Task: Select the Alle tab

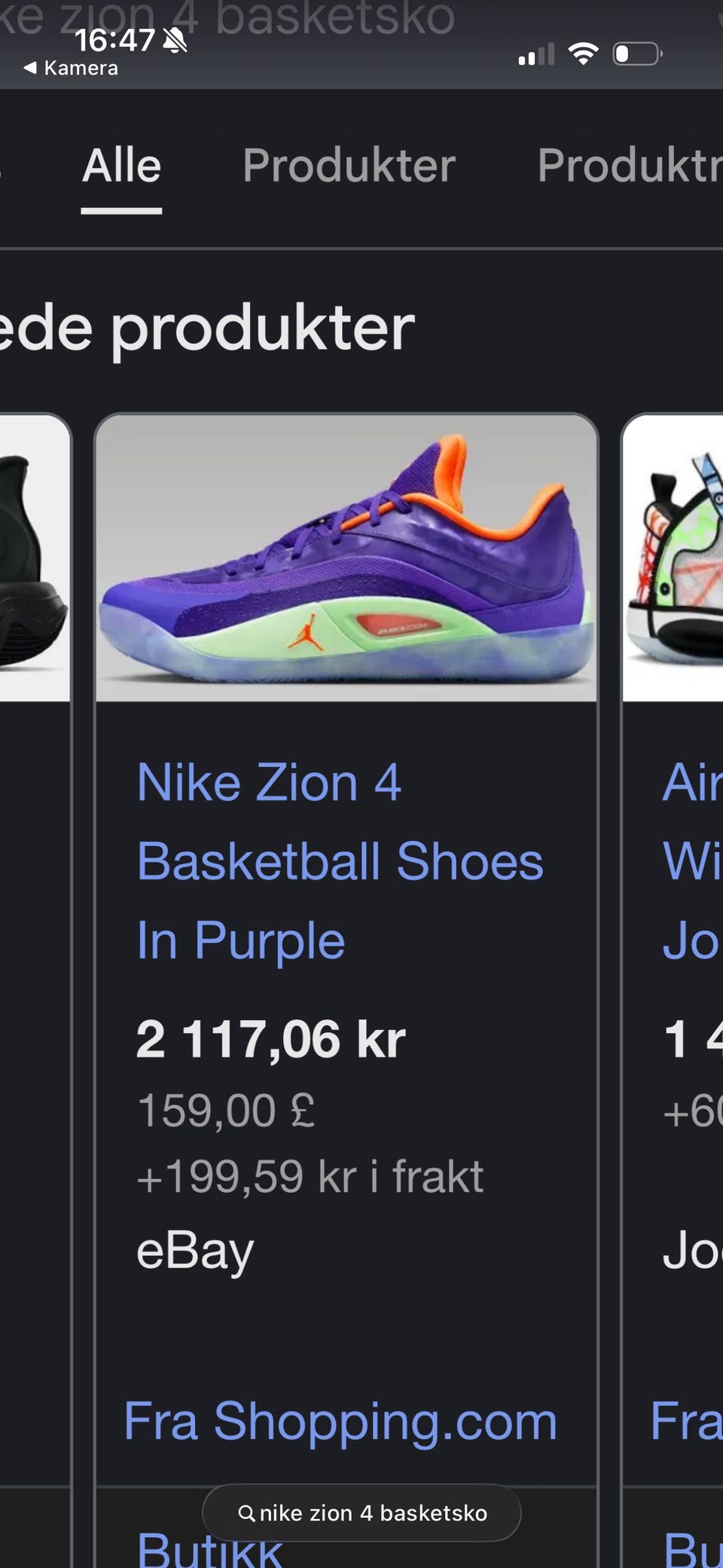Action: (x=122, y=165)
